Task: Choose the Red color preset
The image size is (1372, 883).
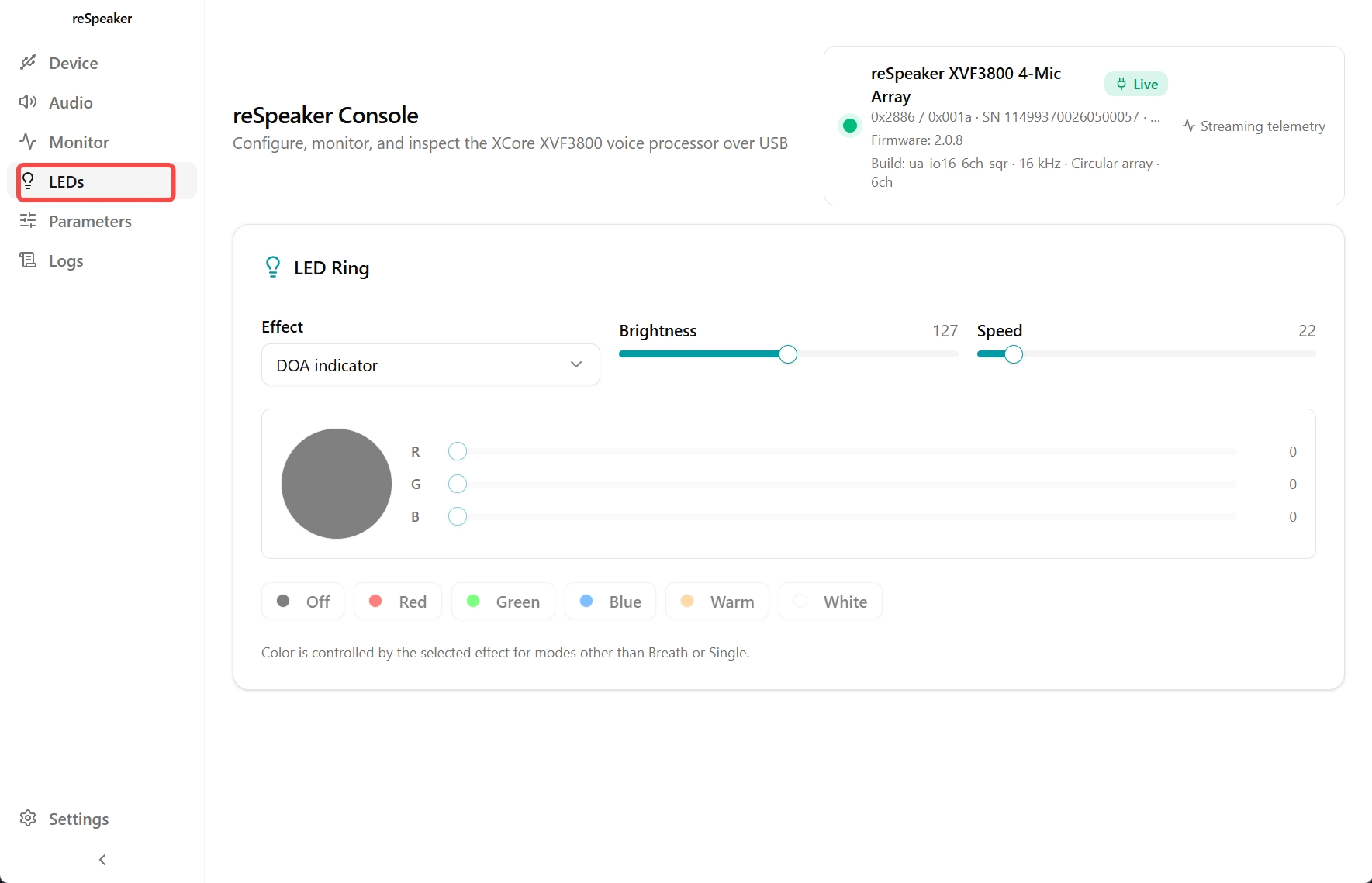Action: pos(398,602)
